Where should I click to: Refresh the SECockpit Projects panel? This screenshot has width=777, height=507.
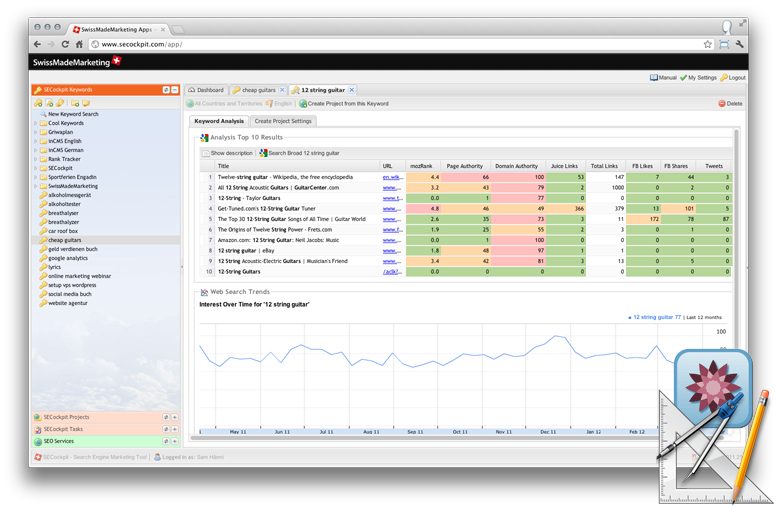(166, 417)
